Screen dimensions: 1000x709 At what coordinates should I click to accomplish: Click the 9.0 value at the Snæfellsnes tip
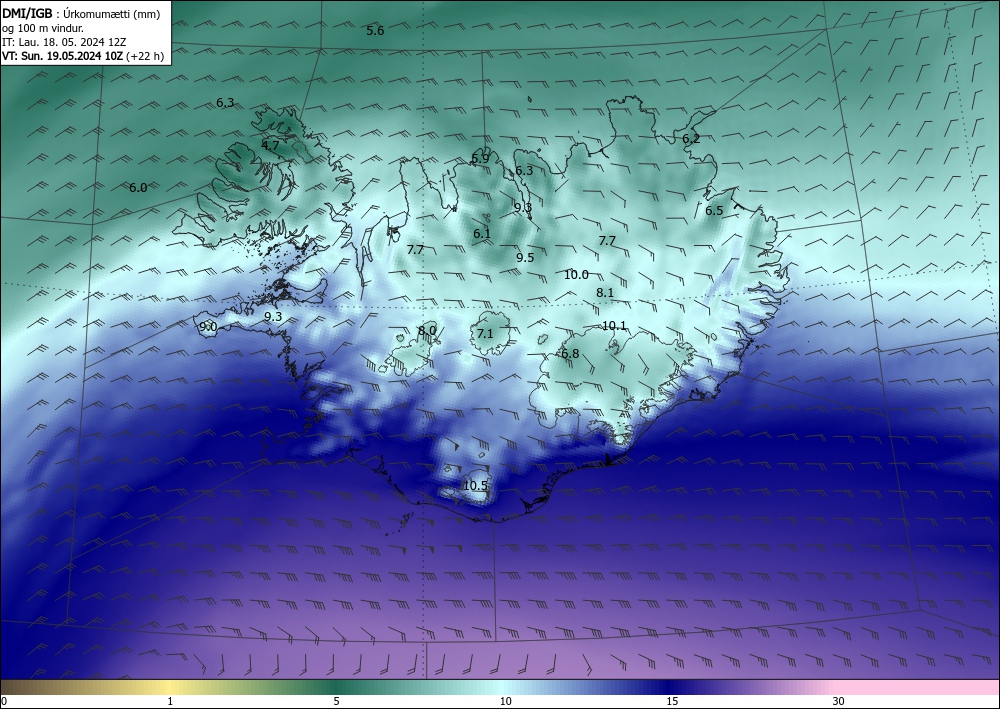209,327
